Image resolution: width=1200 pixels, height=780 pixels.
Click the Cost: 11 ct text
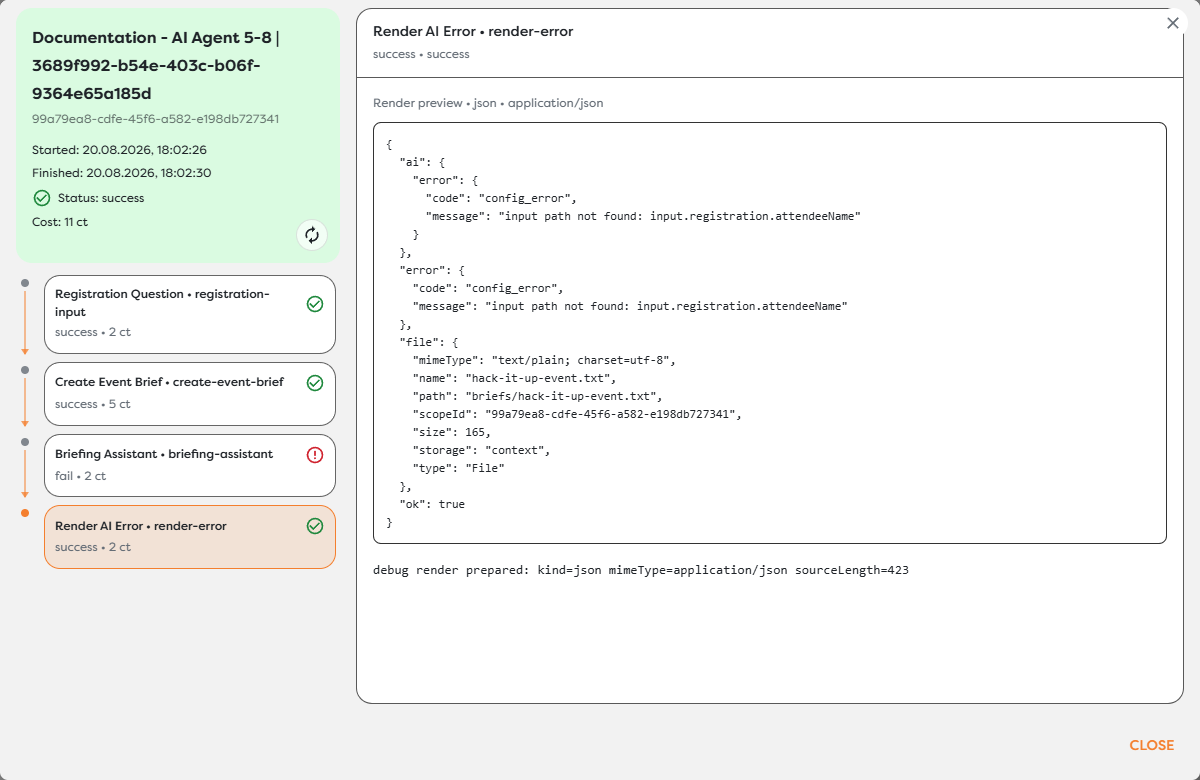[60, 222]
